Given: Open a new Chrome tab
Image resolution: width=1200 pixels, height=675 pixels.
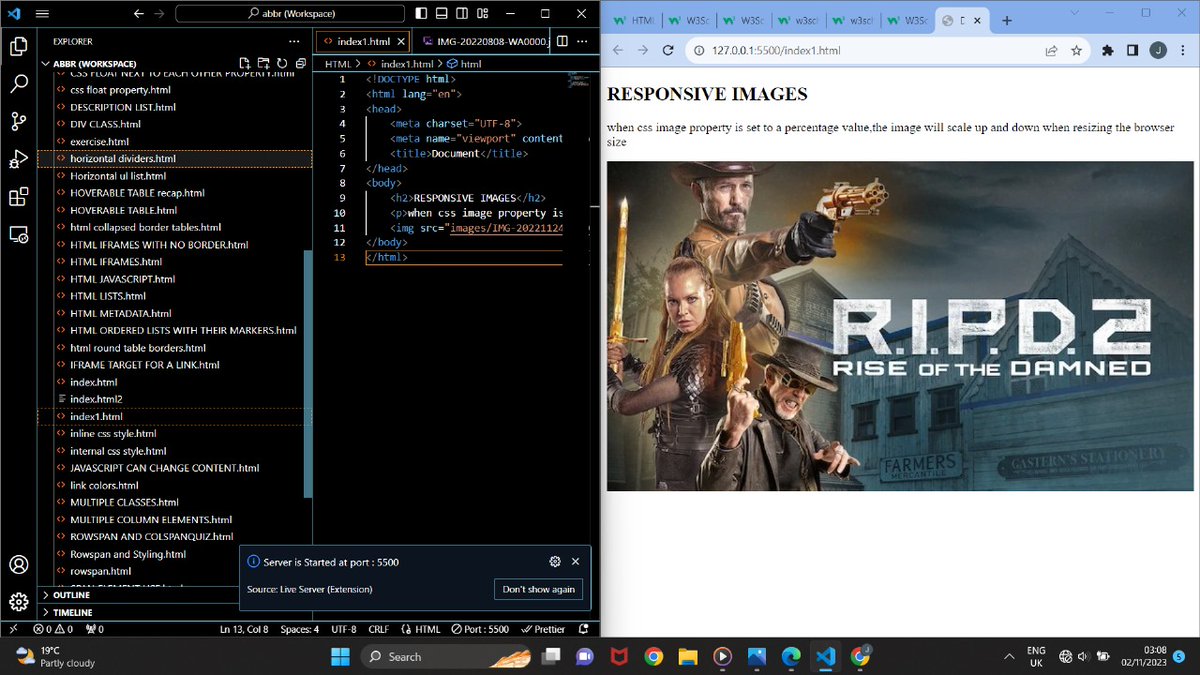Looking at the screenshot, I should [x=1007, y=21].
